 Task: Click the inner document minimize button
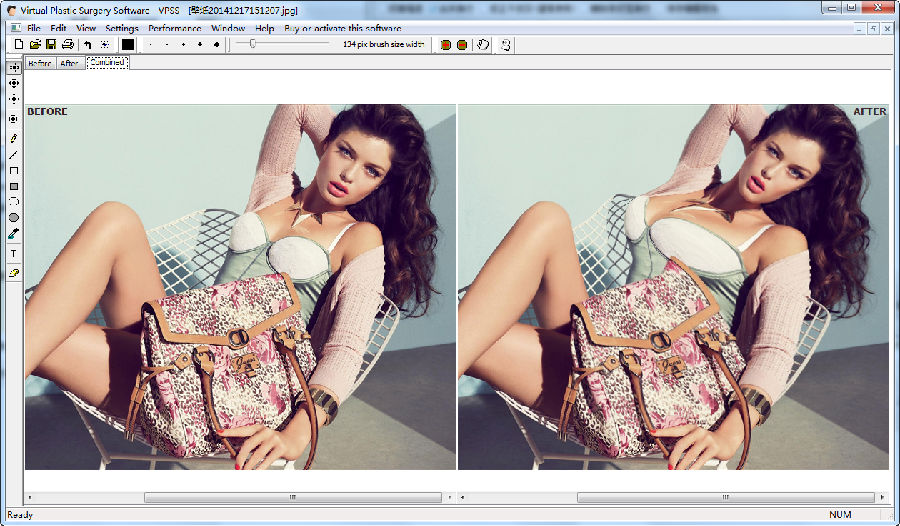coord(859,28)
